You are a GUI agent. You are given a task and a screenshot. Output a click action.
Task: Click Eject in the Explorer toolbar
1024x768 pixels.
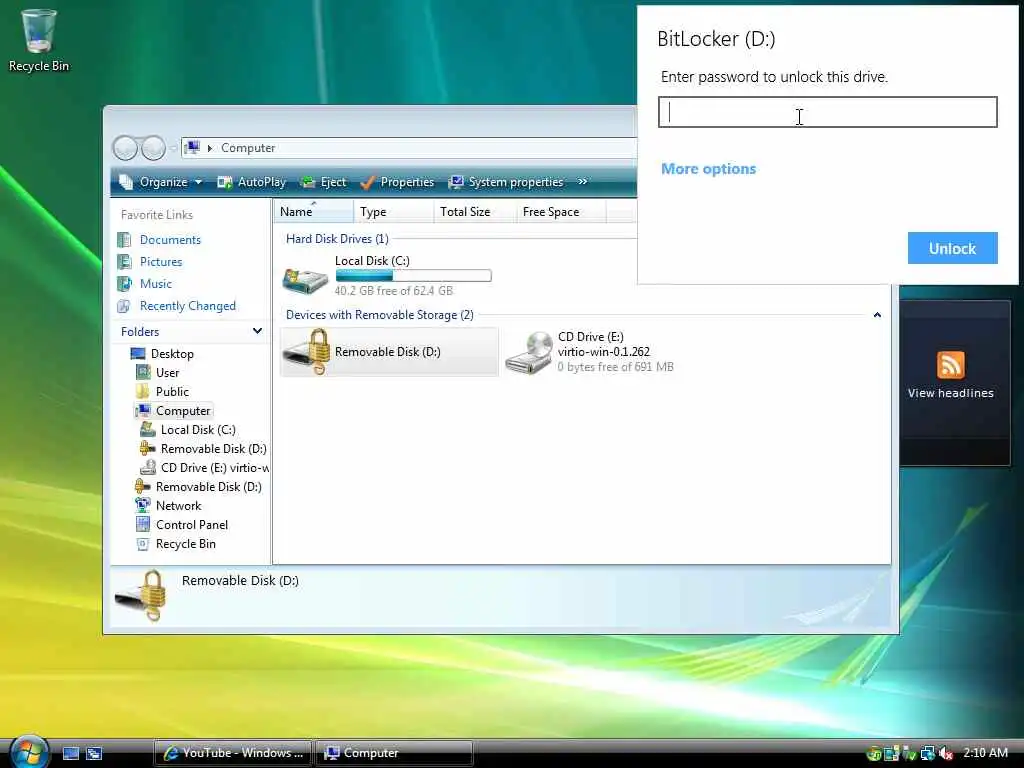pyautogui.click(x=323, y=182)
